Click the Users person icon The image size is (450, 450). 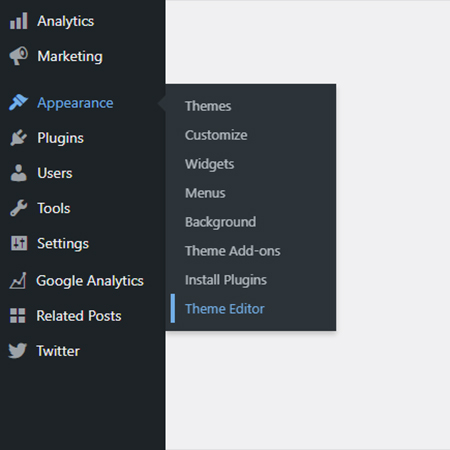(18, 173)
